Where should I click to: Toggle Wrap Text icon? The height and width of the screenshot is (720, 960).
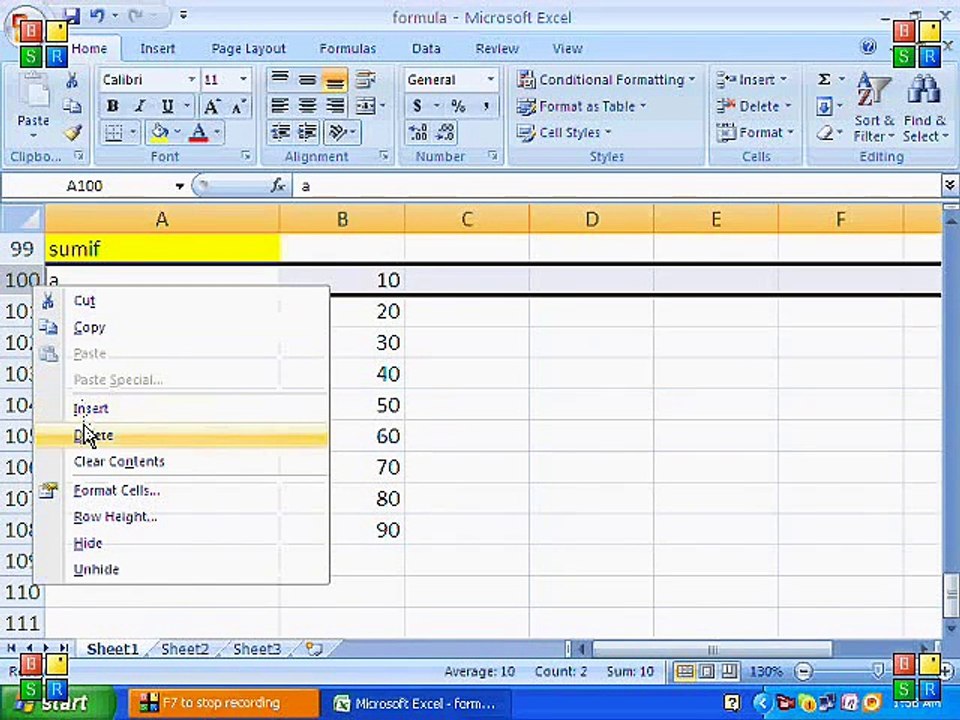366,79
